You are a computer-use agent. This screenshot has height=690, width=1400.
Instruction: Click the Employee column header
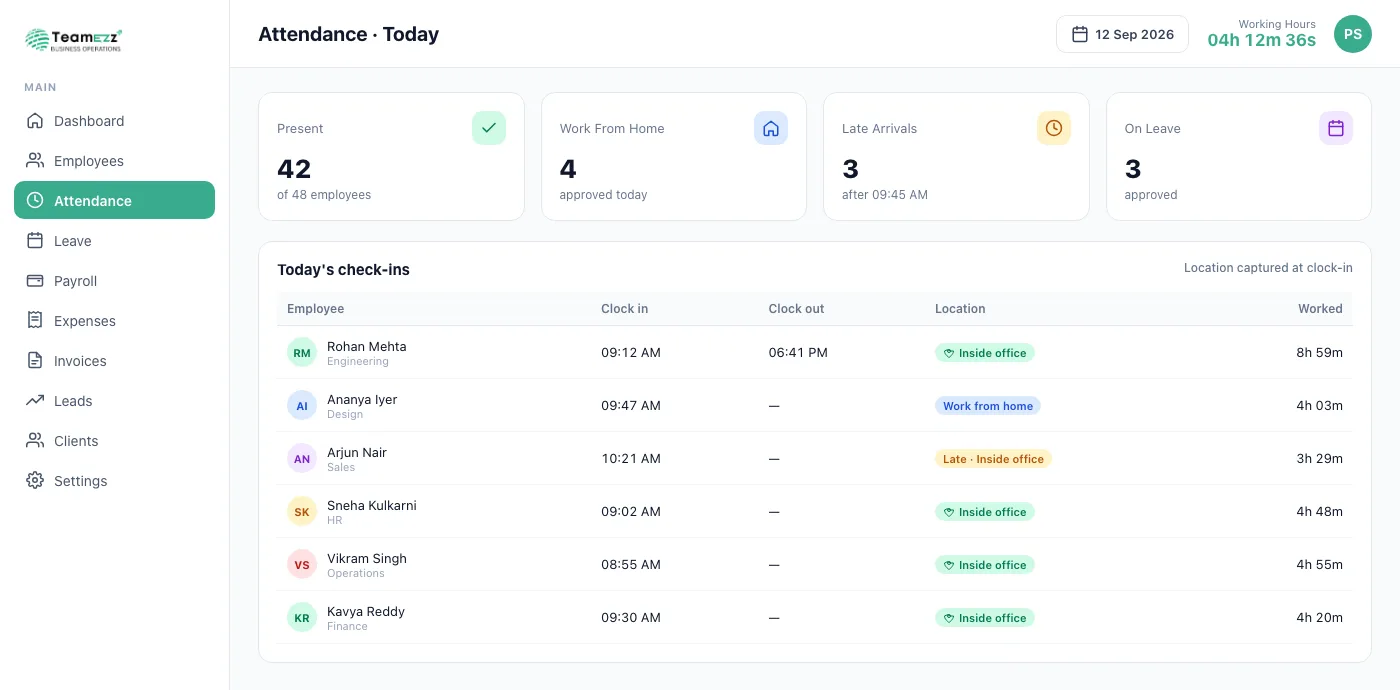click(315, 309)
